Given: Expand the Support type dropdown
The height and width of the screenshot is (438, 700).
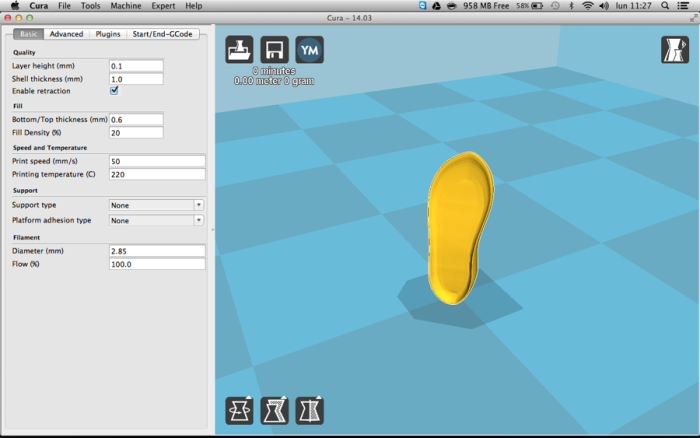Looking at the screenshot, I should click(157, 205).
